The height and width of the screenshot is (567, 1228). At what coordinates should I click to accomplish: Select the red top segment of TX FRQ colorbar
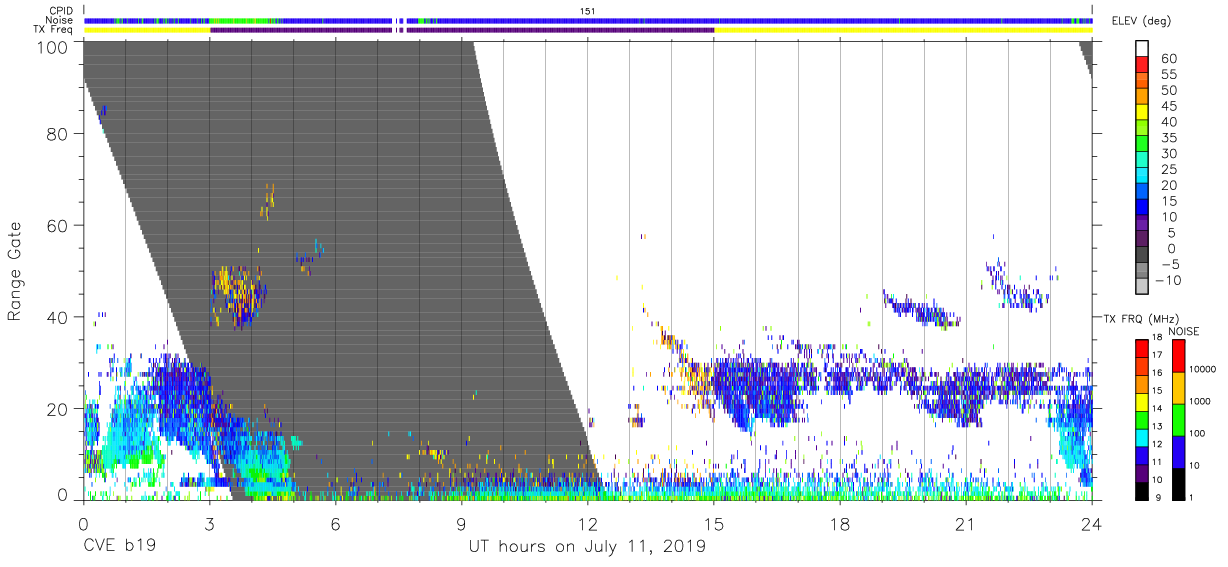tap(1142, 348)
